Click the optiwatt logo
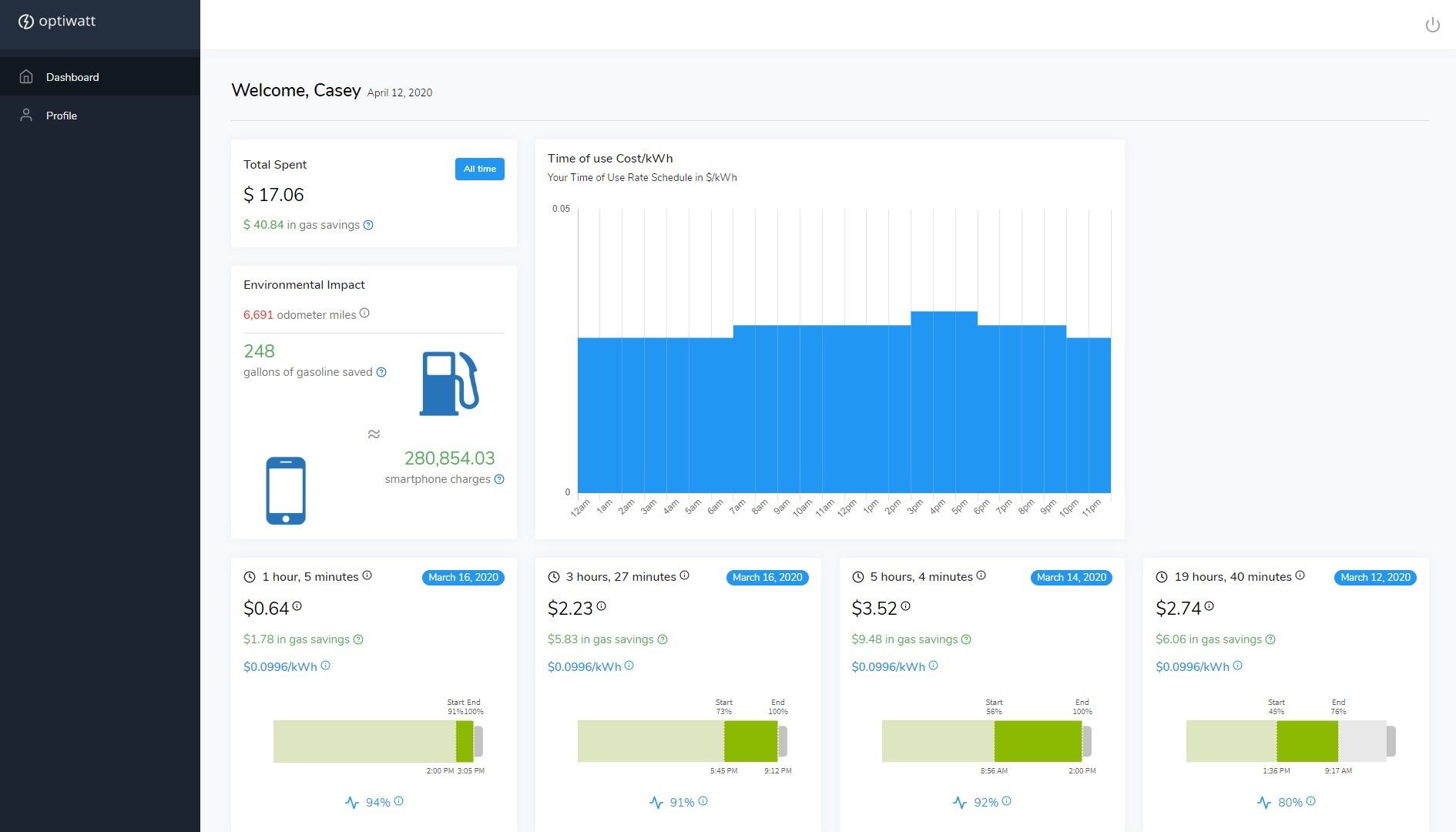The image size is (1456, 832). pyautogui.click(x=57, y=22)
